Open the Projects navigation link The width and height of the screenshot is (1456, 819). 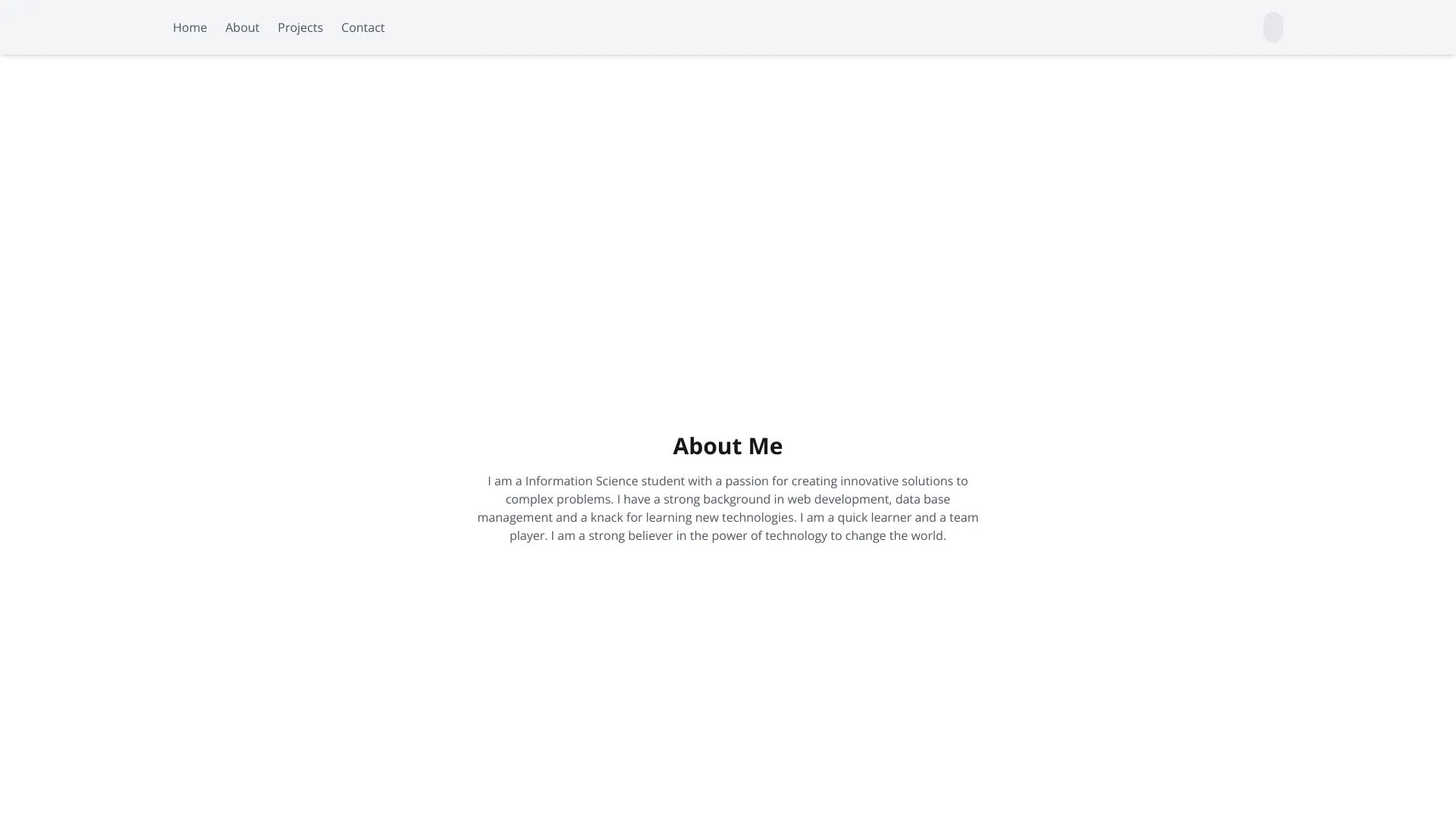[x=300, y=27]
